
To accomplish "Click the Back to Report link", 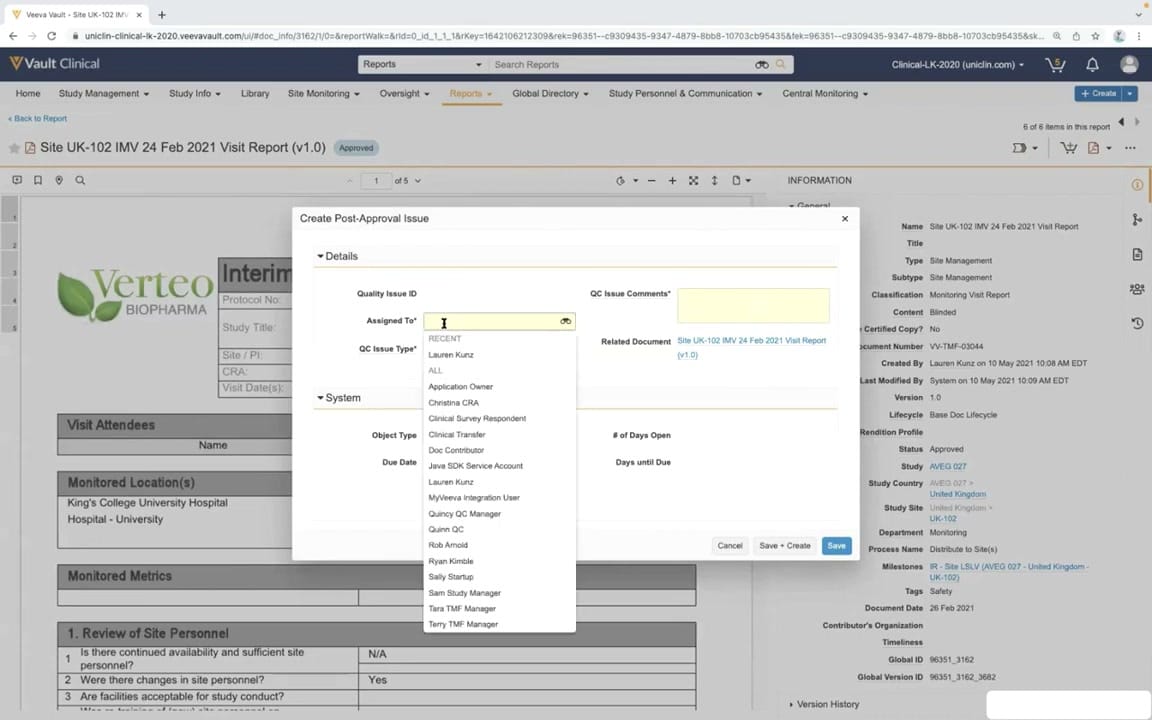I will point(37,118).
